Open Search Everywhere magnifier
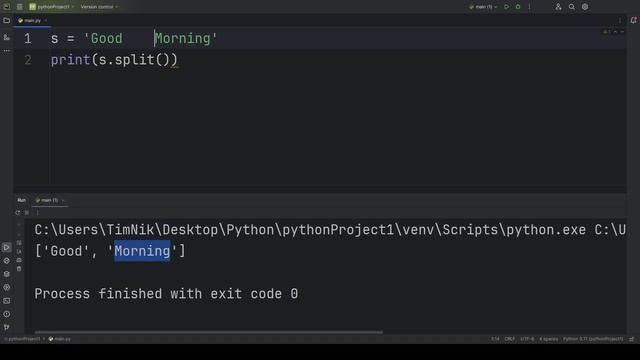 [571, 7]
